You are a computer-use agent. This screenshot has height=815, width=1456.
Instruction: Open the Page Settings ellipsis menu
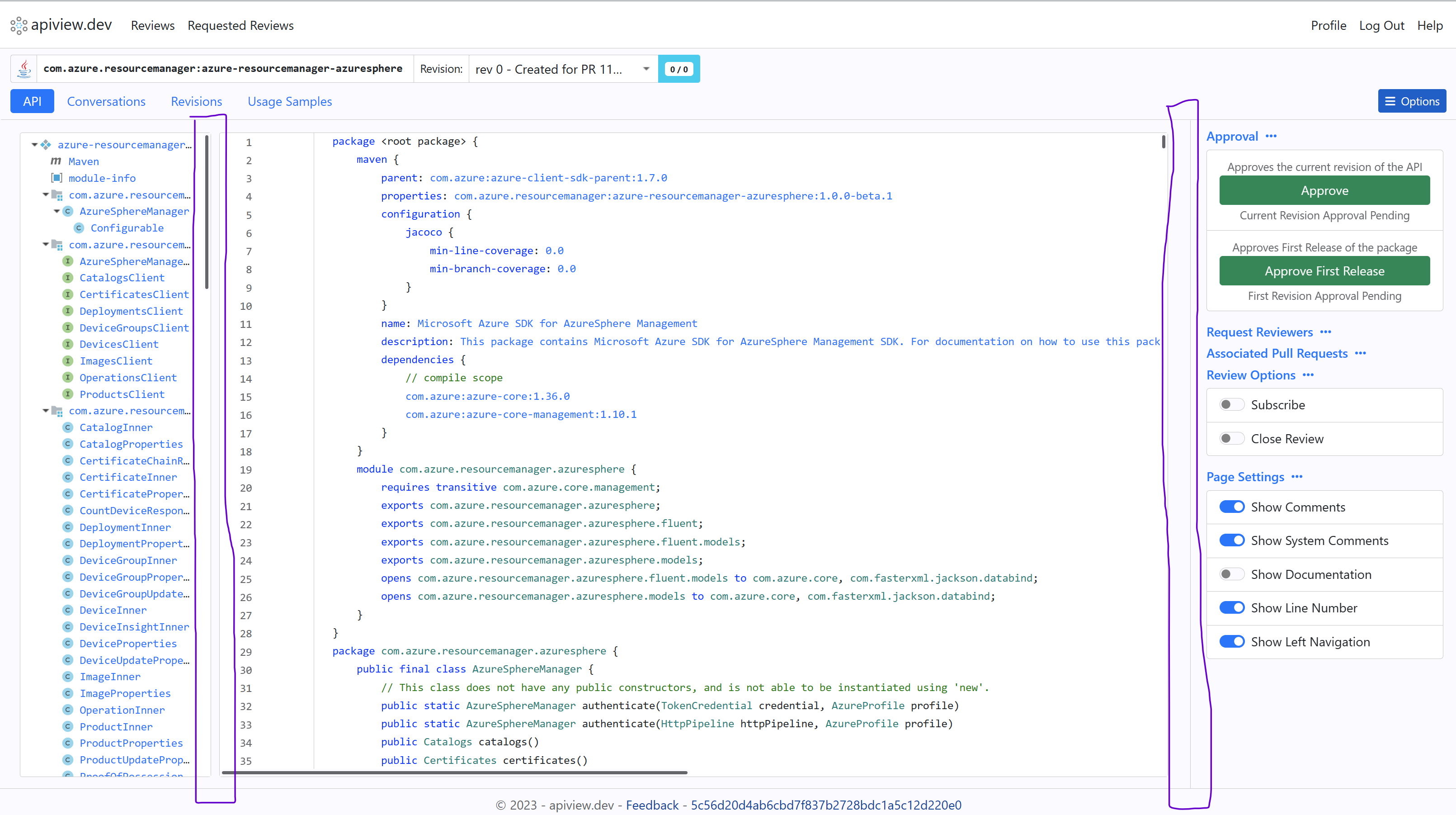(1297, 477)
